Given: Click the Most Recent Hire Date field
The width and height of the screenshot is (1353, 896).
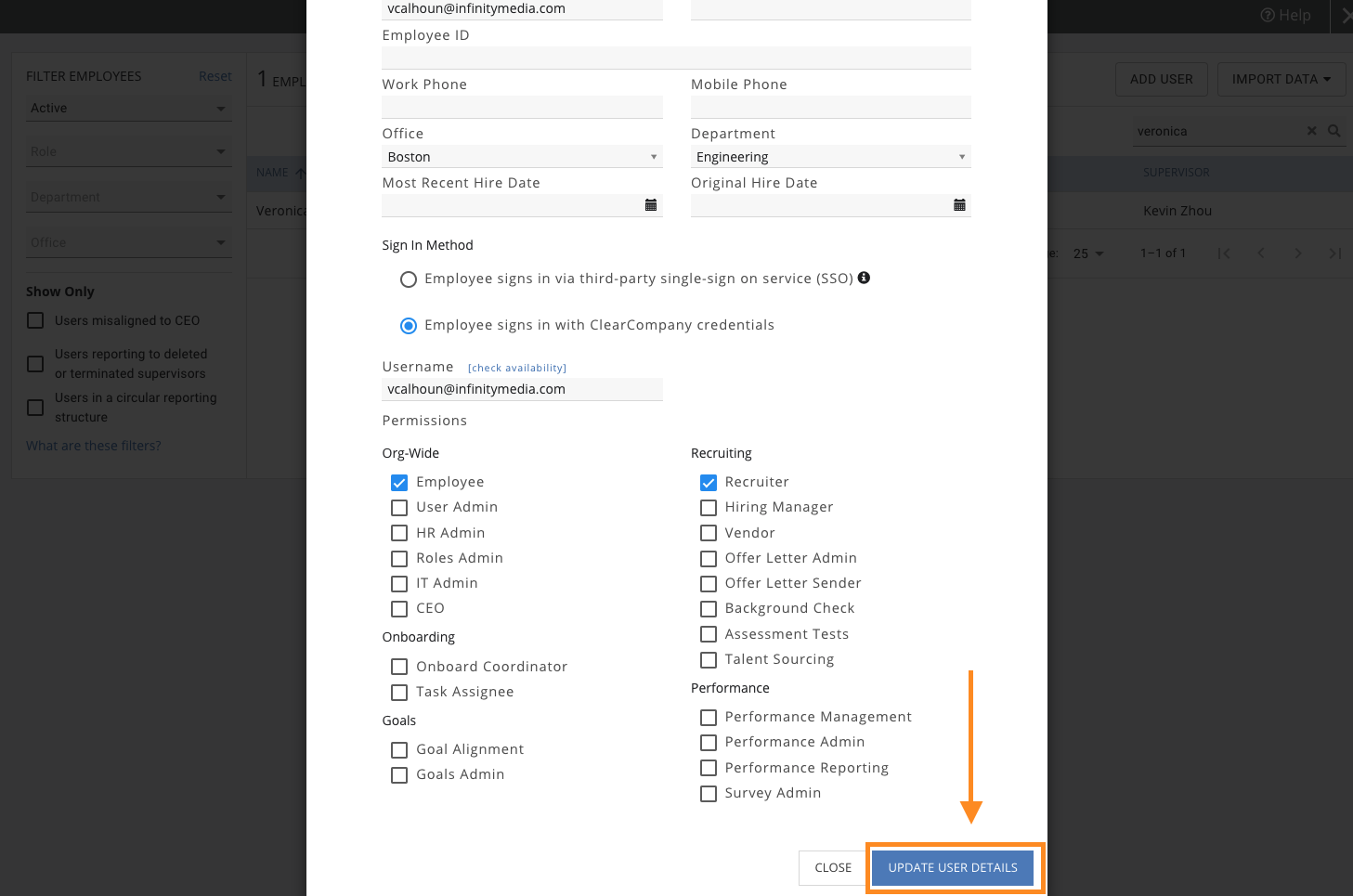Looking at the screenshot, I should [522, 205].
